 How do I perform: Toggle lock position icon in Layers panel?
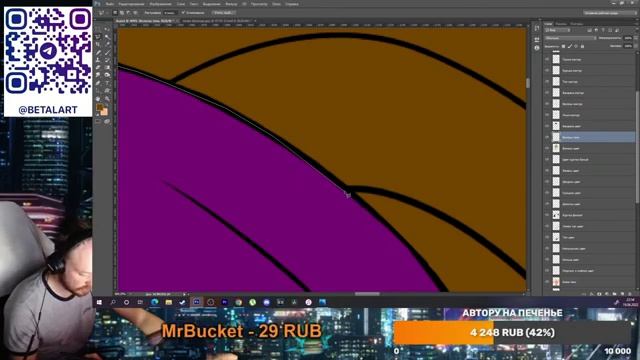pyautogui.click(x=576, y=46)
